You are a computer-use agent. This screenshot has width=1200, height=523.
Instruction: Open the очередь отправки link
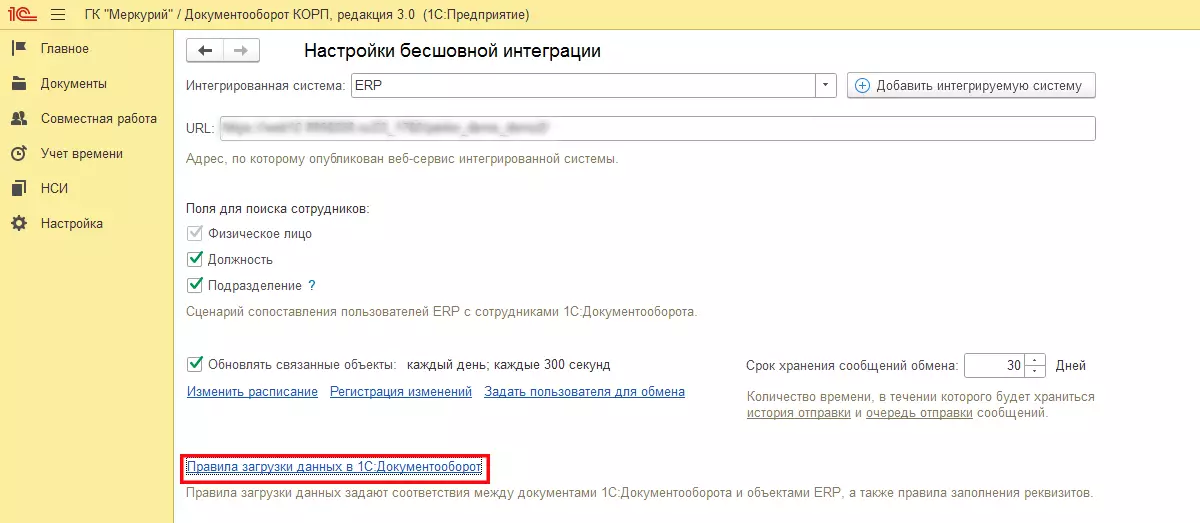(x=919, y=412)
